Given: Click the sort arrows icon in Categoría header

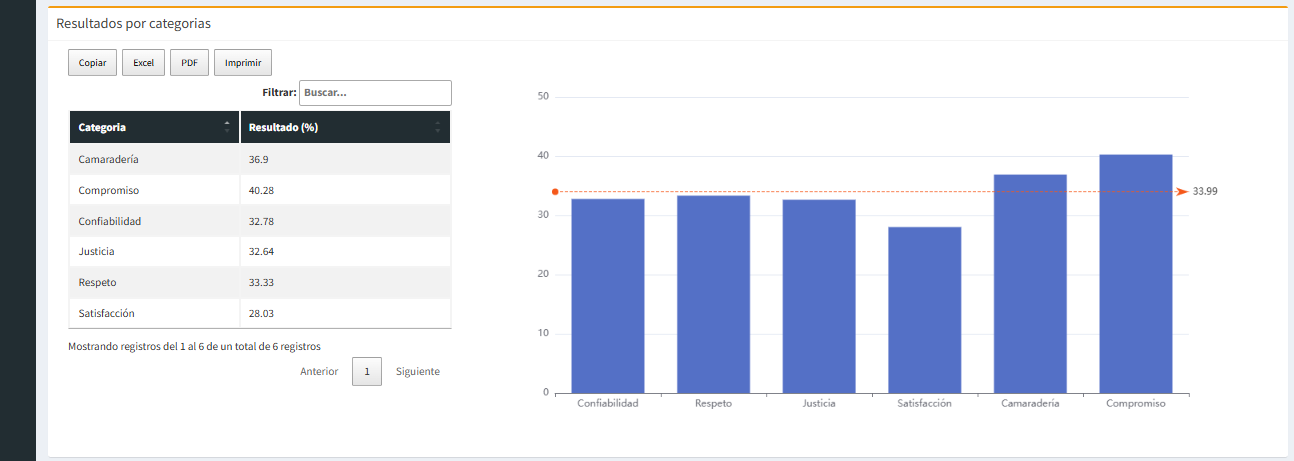Looking at the screenshot, I should (x=226, y=127).
